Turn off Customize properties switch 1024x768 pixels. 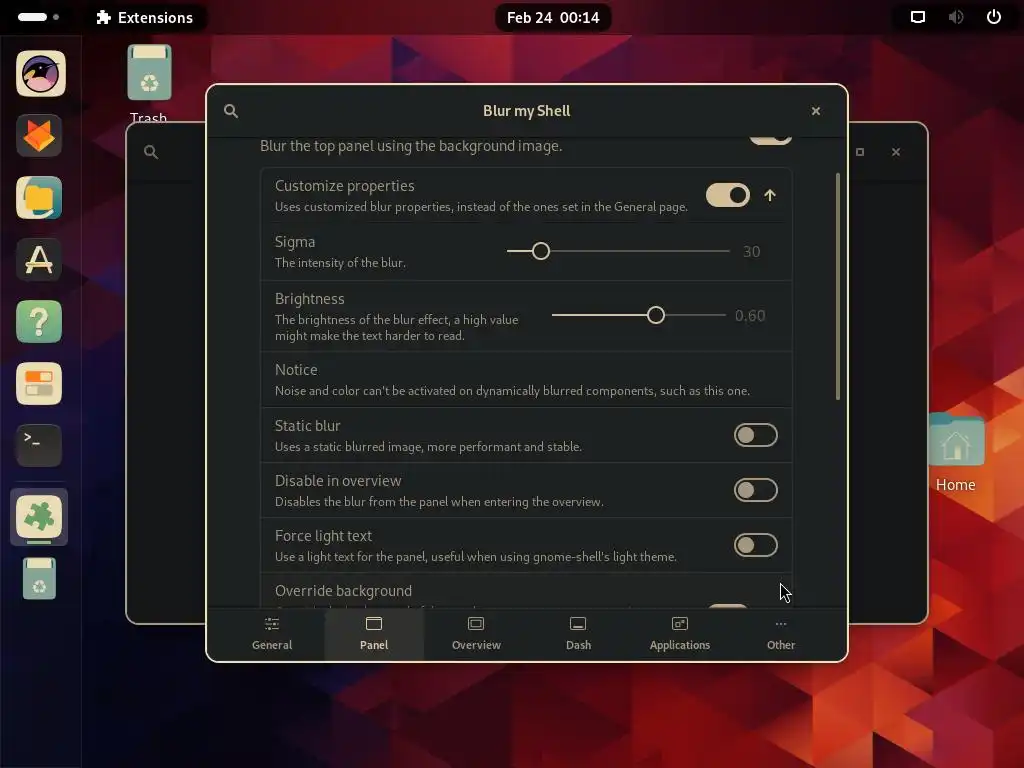tap(728, 195)
